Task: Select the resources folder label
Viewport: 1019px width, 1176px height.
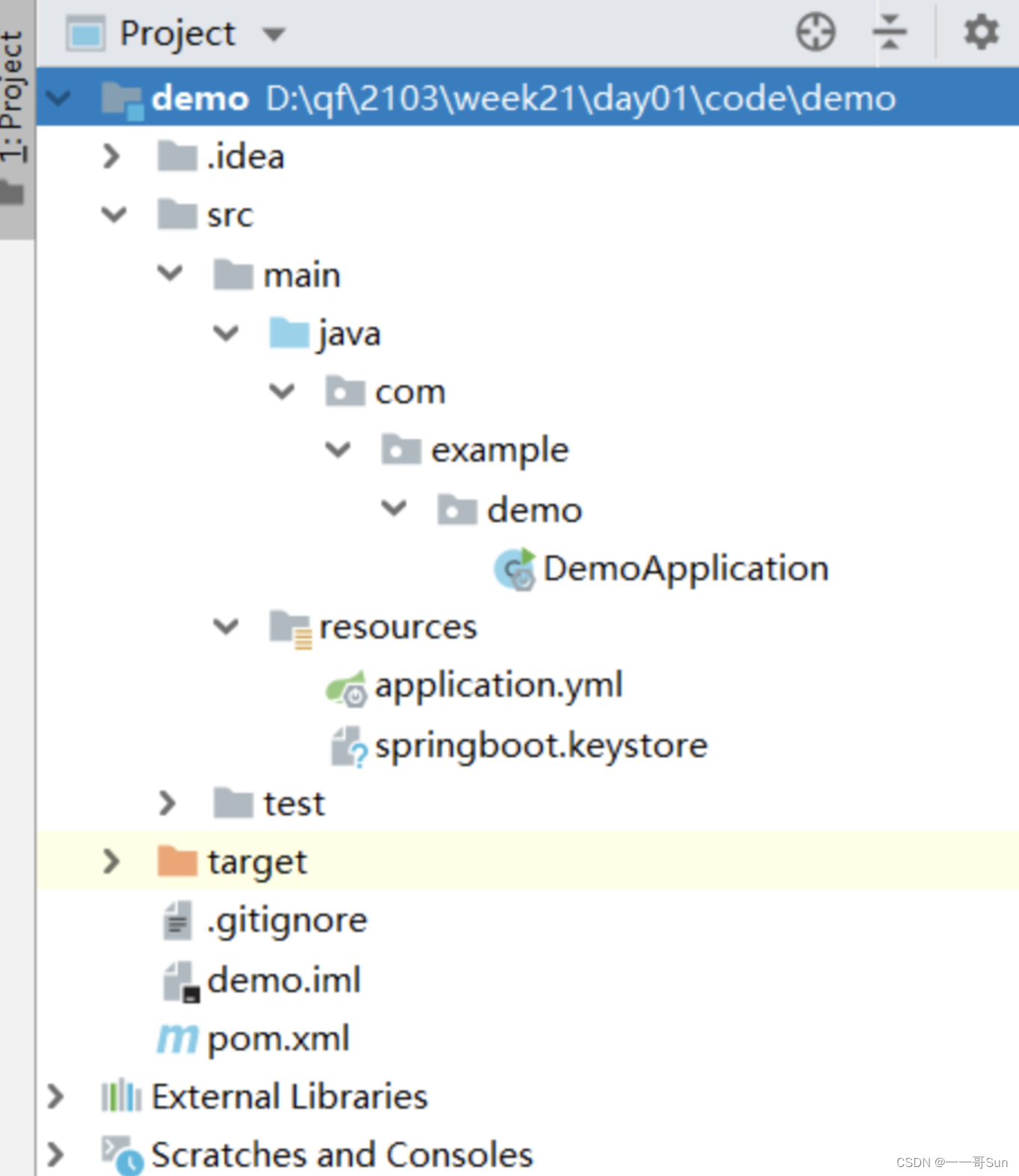Action: [x=397, y=628]
